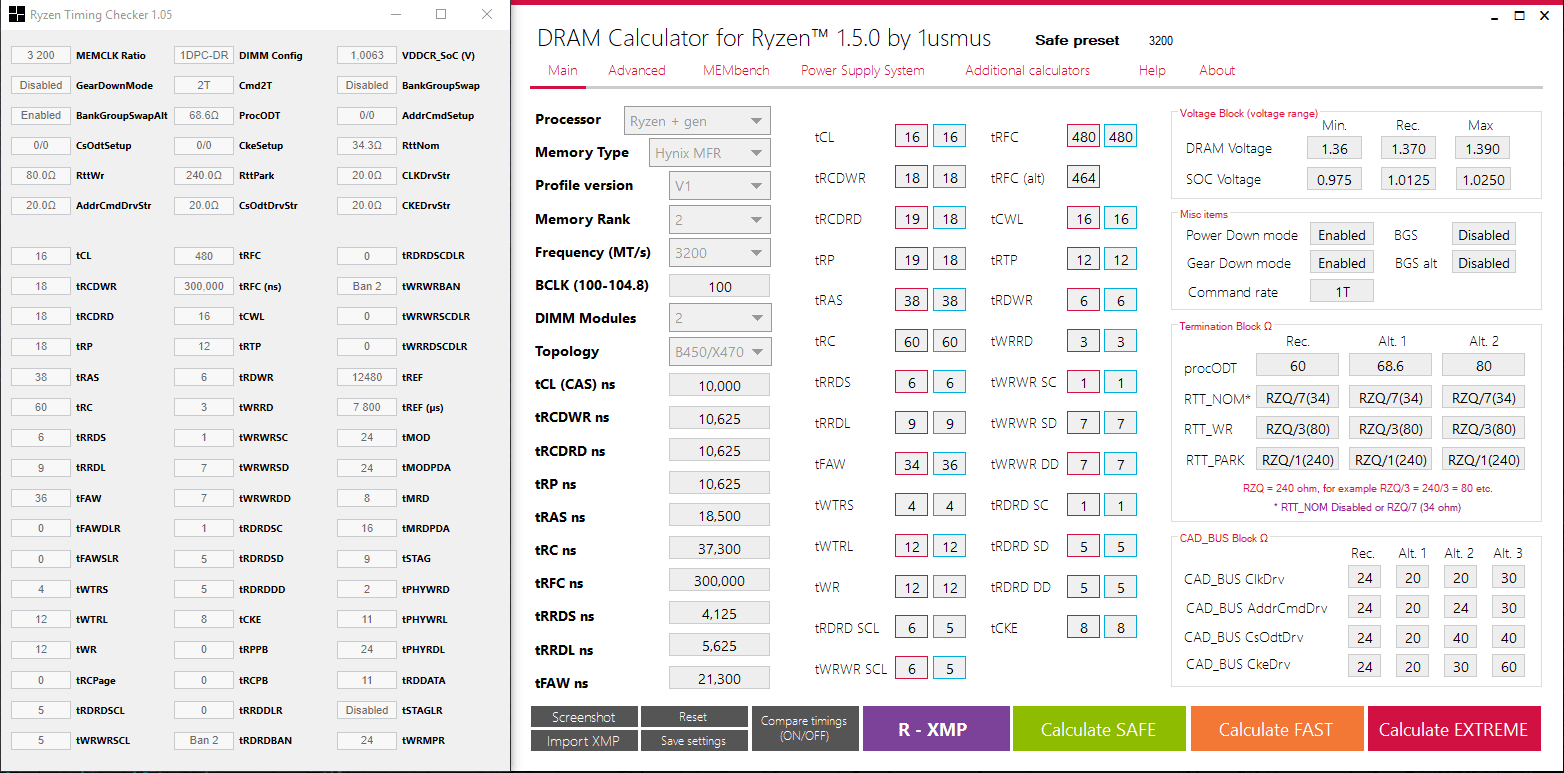Maximize the Ryzen Timing Checker window

point(441,15)
